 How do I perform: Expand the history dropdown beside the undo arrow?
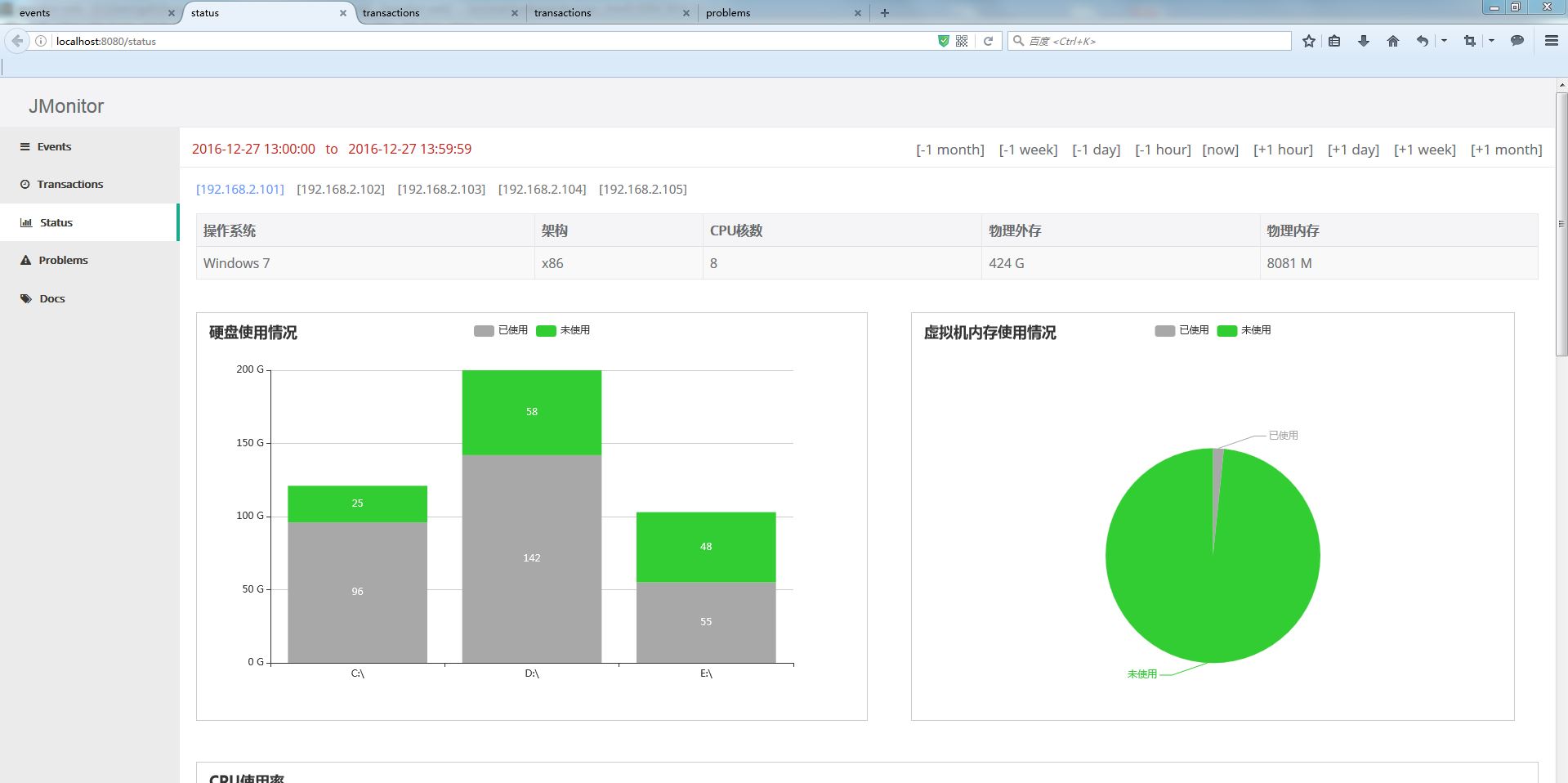[x=1443, y=40]
